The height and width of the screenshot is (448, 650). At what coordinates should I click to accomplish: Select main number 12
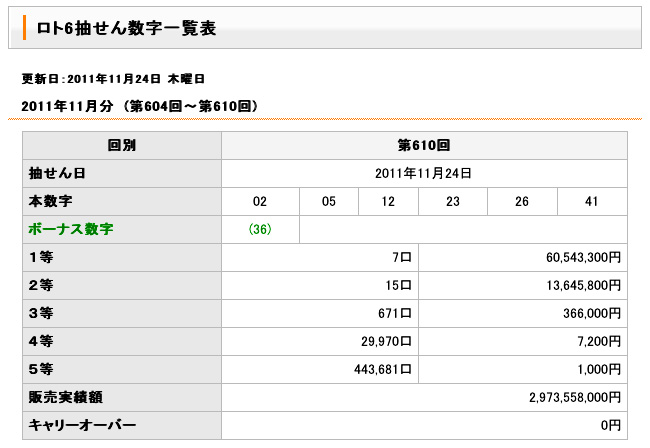tap(388, 201)
